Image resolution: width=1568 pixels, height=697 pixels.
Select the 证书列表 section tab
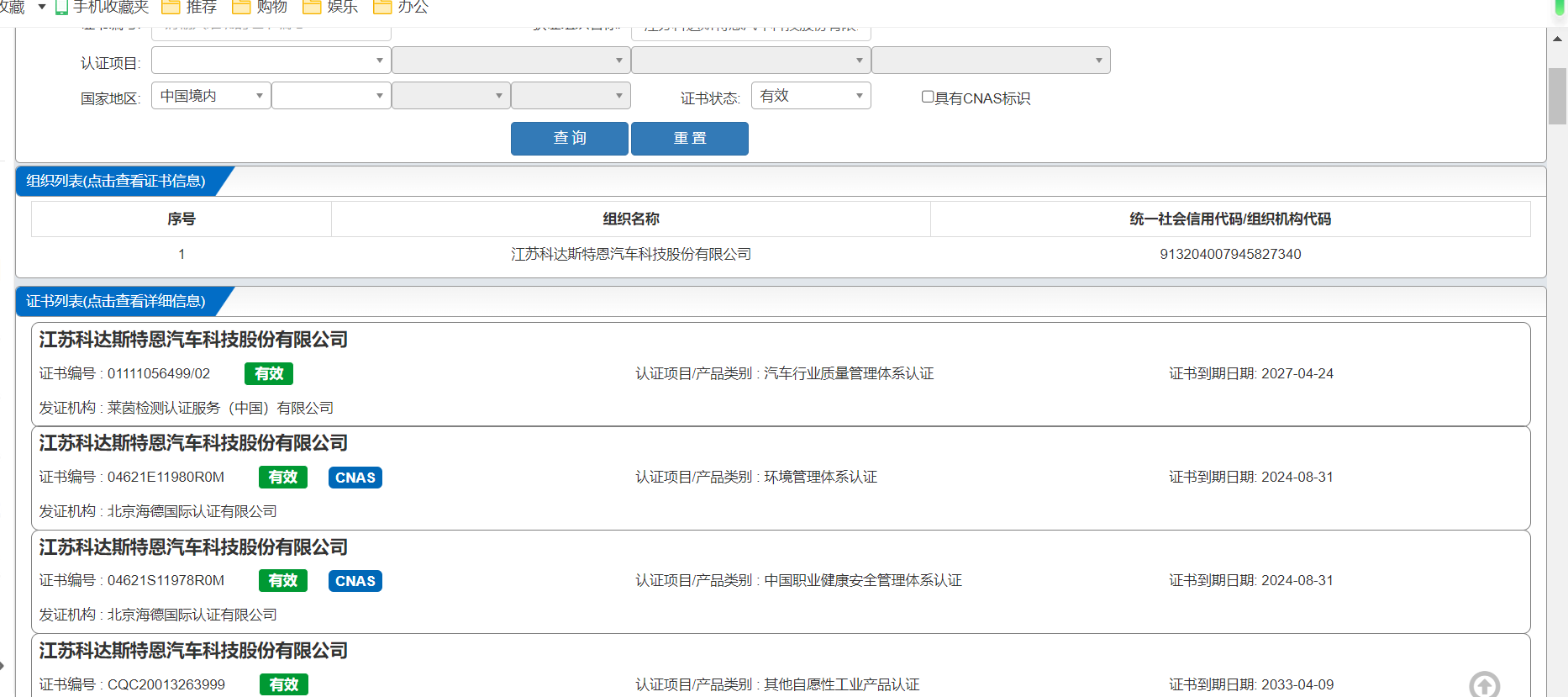[116, 301]
